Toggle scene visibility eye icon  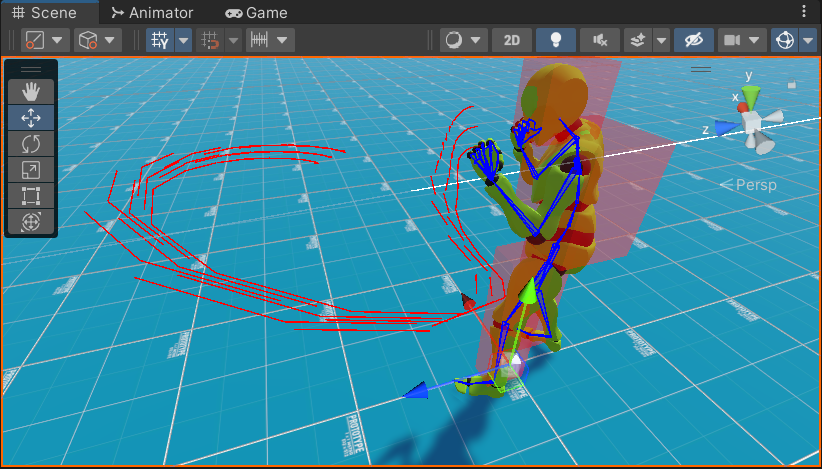point(692,40)
